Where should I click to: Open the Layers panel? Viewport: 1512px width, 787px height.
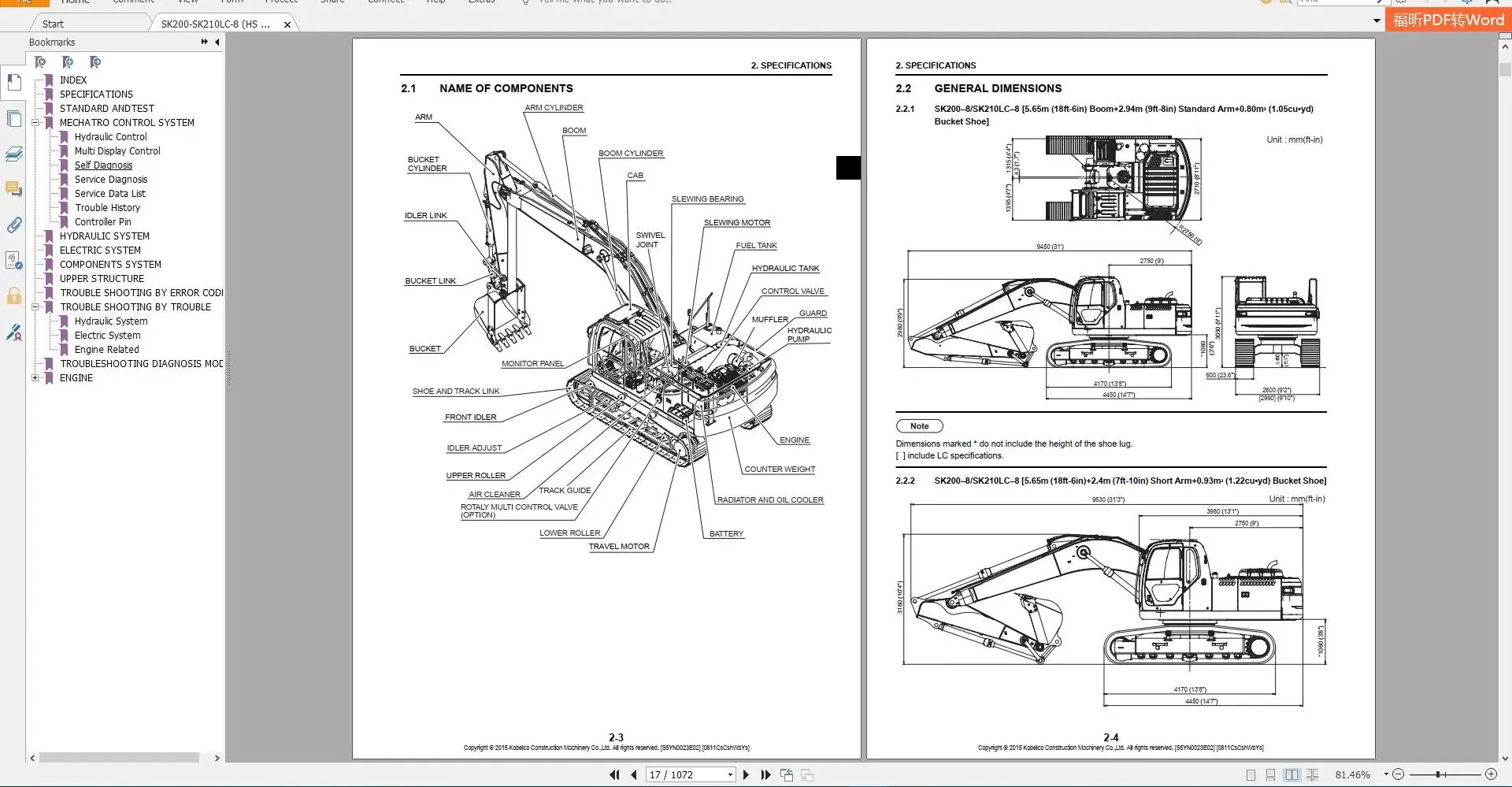click(14, 154)
